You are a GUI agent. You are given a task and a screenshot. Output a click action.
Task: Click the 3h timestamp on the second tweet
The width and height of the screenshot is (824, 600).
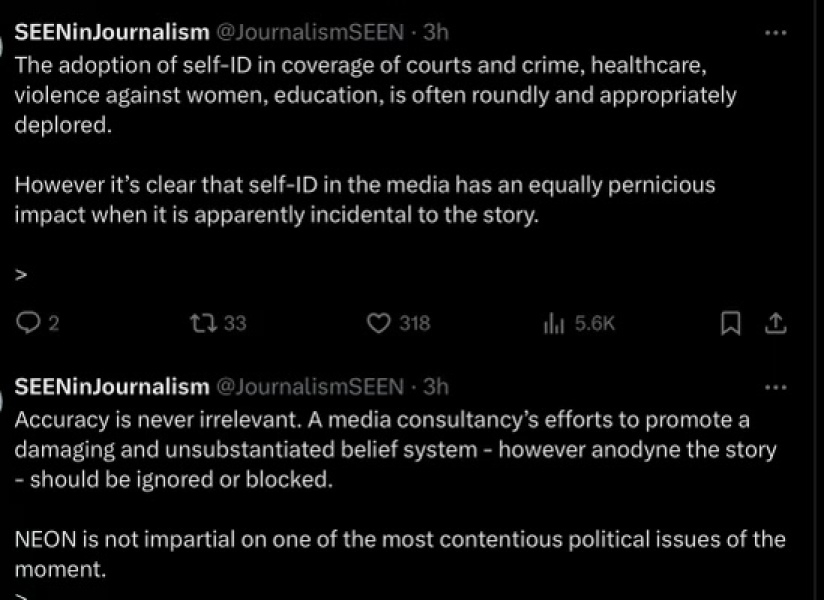click(436, 387)
